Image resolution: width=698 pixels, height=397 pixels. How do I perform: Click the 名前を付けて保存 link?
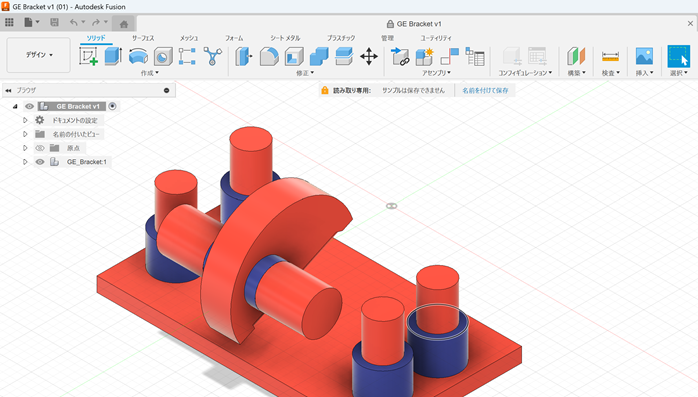[485, 90]
